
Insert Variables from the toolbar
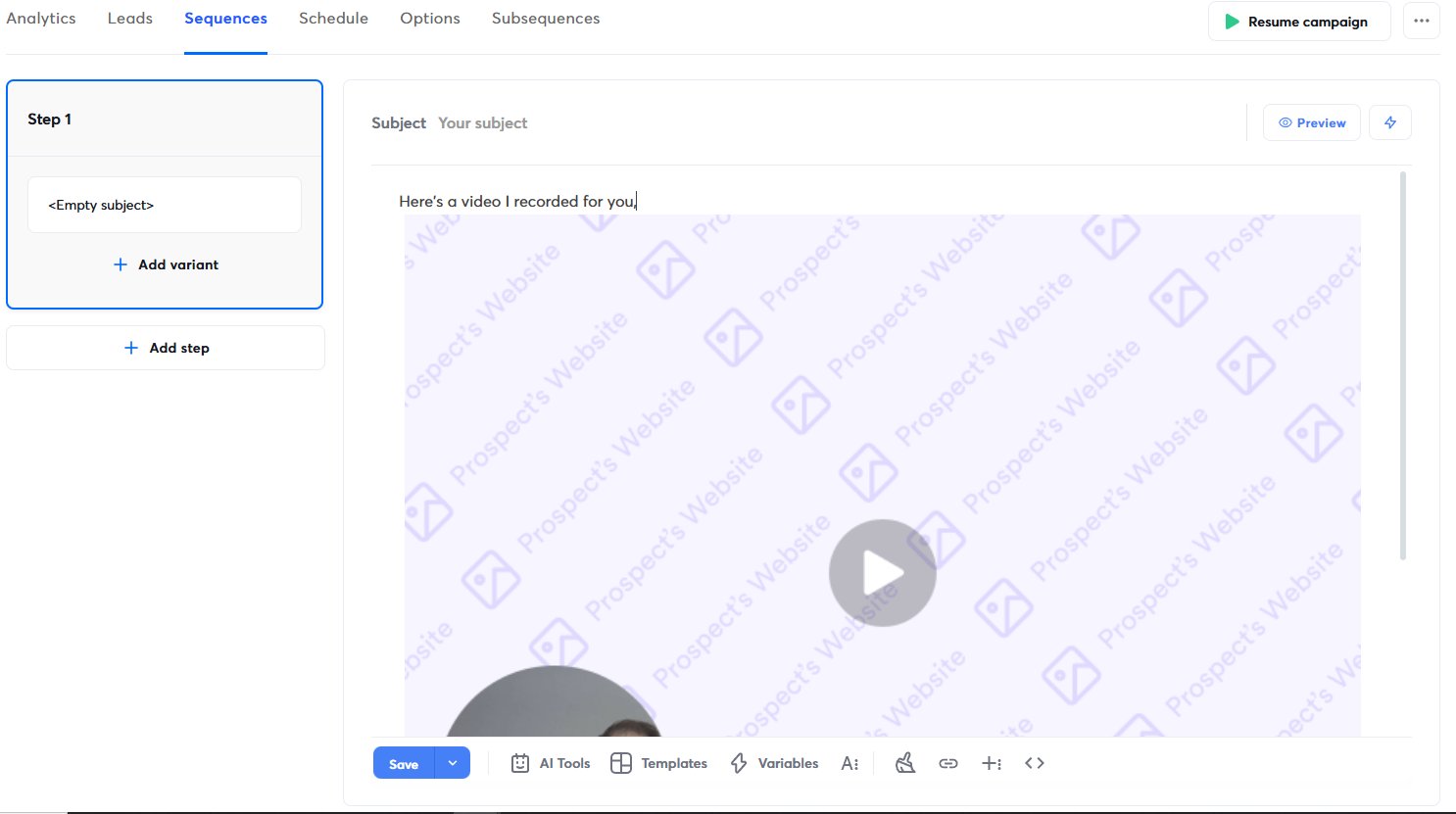click(x=774, y=763)
